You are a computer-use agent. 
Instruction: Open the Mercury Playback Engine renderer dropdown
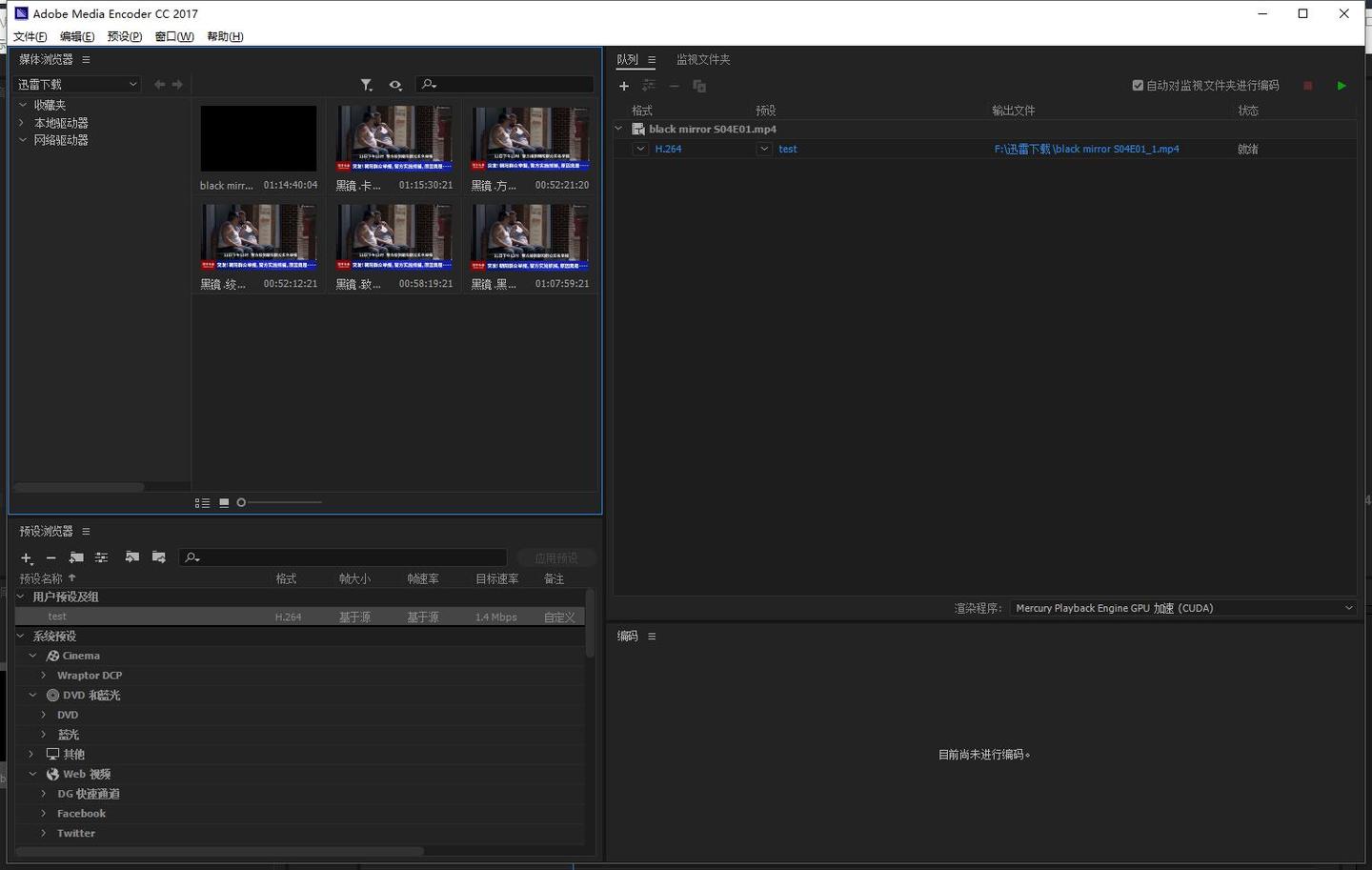(1183, 608)
